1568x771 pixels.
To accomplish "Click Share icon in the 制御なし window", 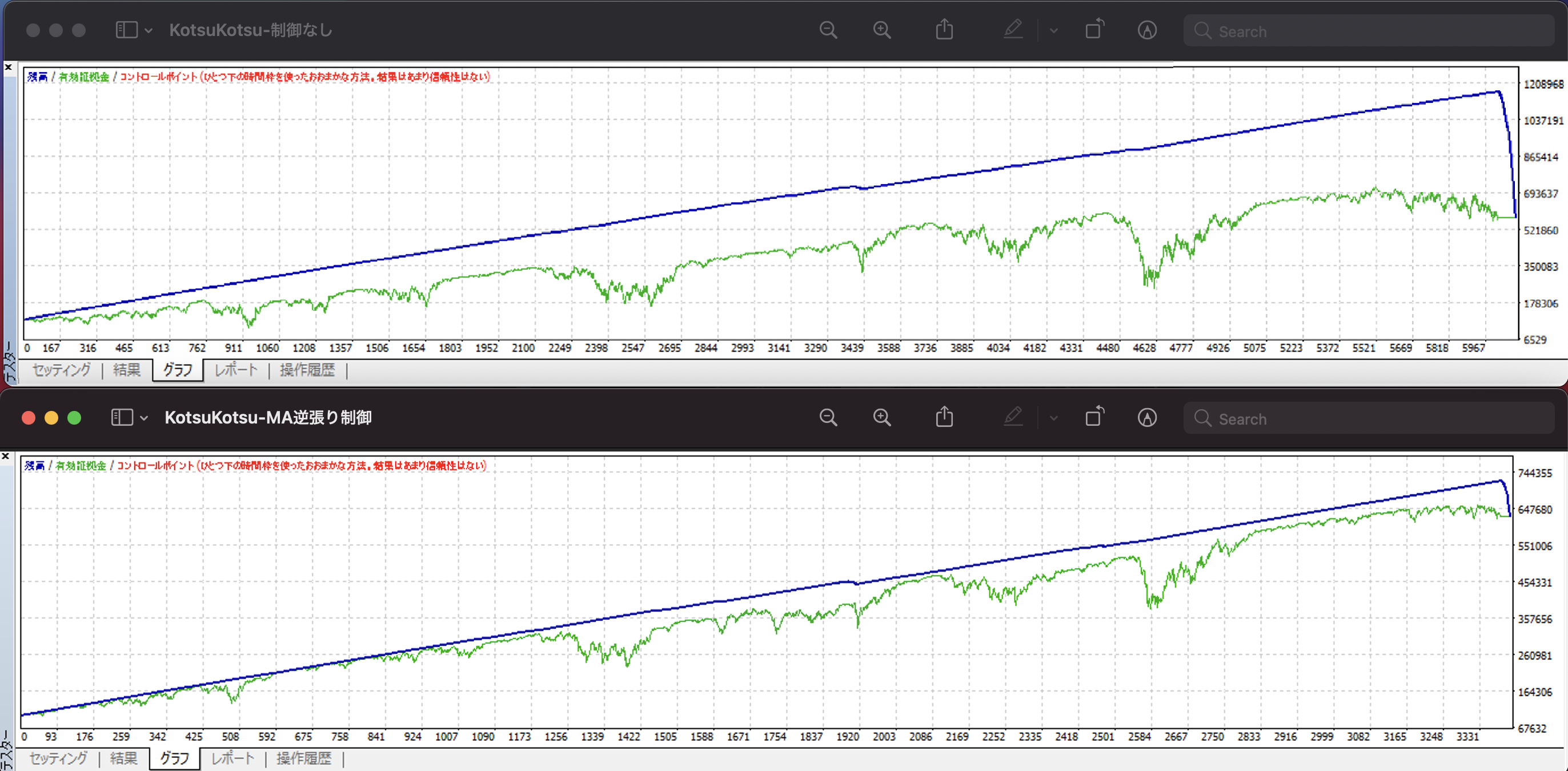I will tap(944, 29).
